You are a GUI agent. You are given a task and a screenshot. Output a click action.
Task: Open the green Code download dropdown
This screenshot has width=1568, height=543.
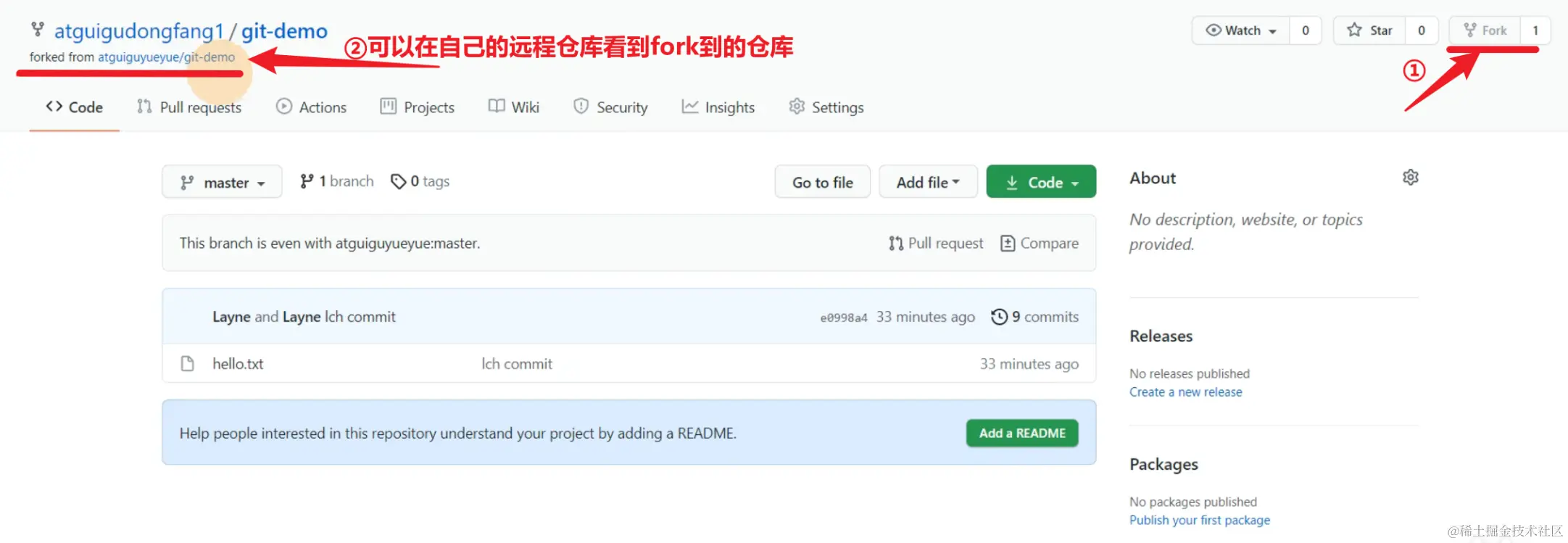tap(1041, 182)
